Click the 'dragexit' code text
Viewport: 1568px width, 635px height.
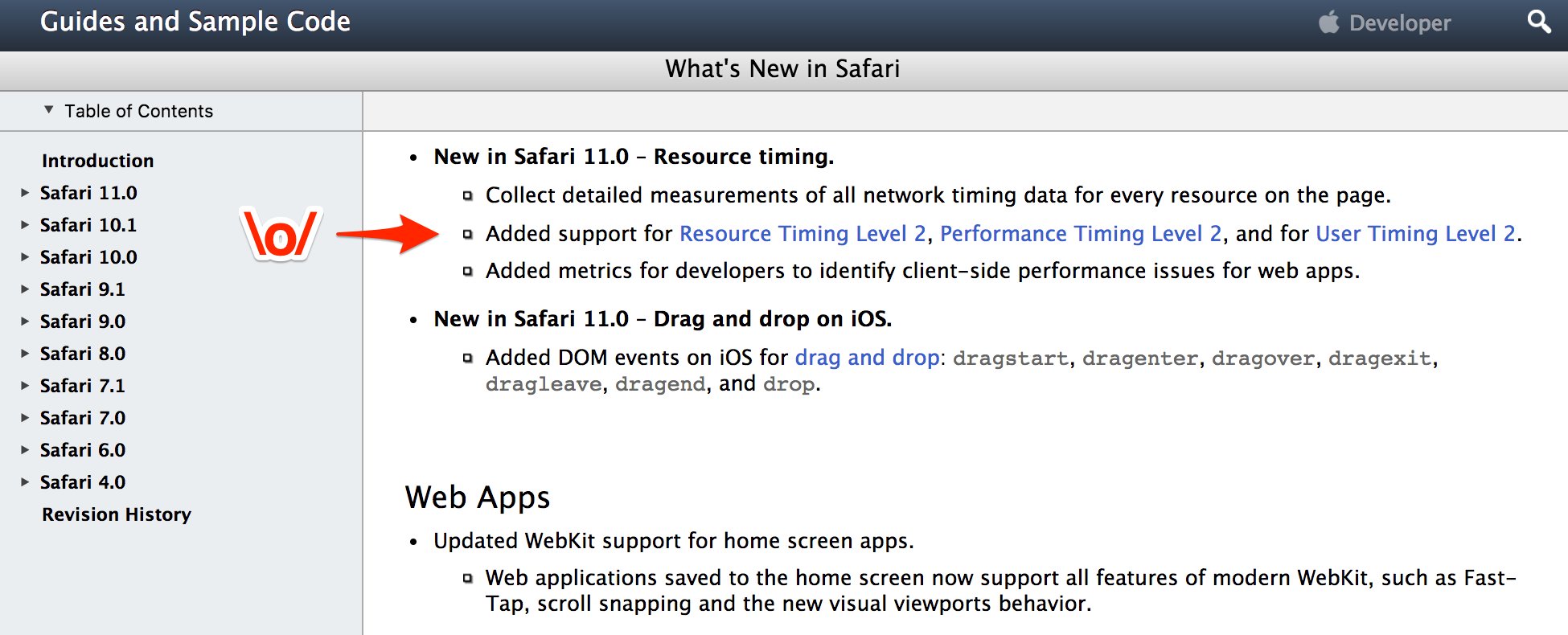click(1380, 358)
